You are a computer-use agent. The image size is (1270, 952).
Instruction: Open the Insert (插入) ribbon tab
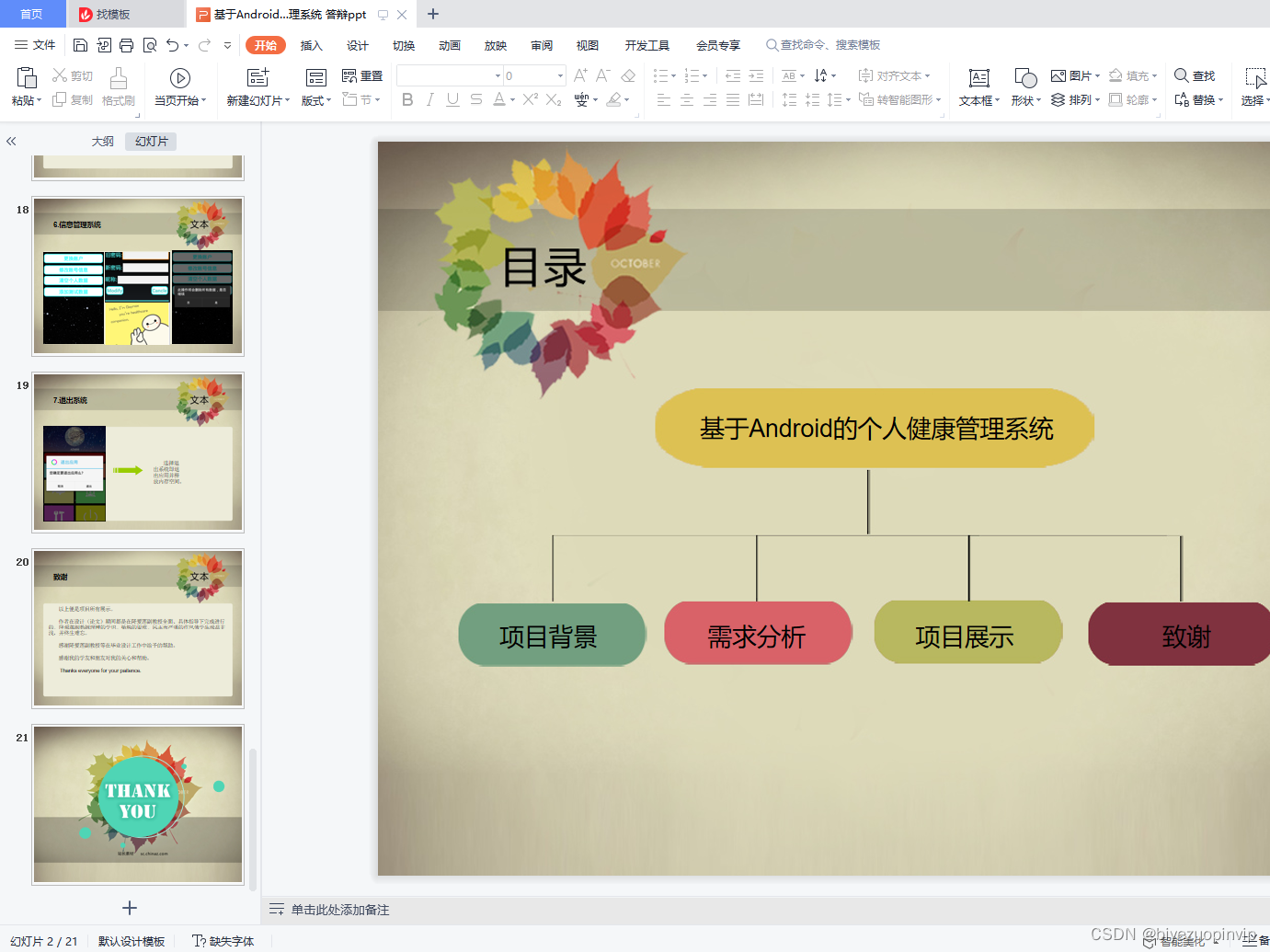[x=312, y=45]
